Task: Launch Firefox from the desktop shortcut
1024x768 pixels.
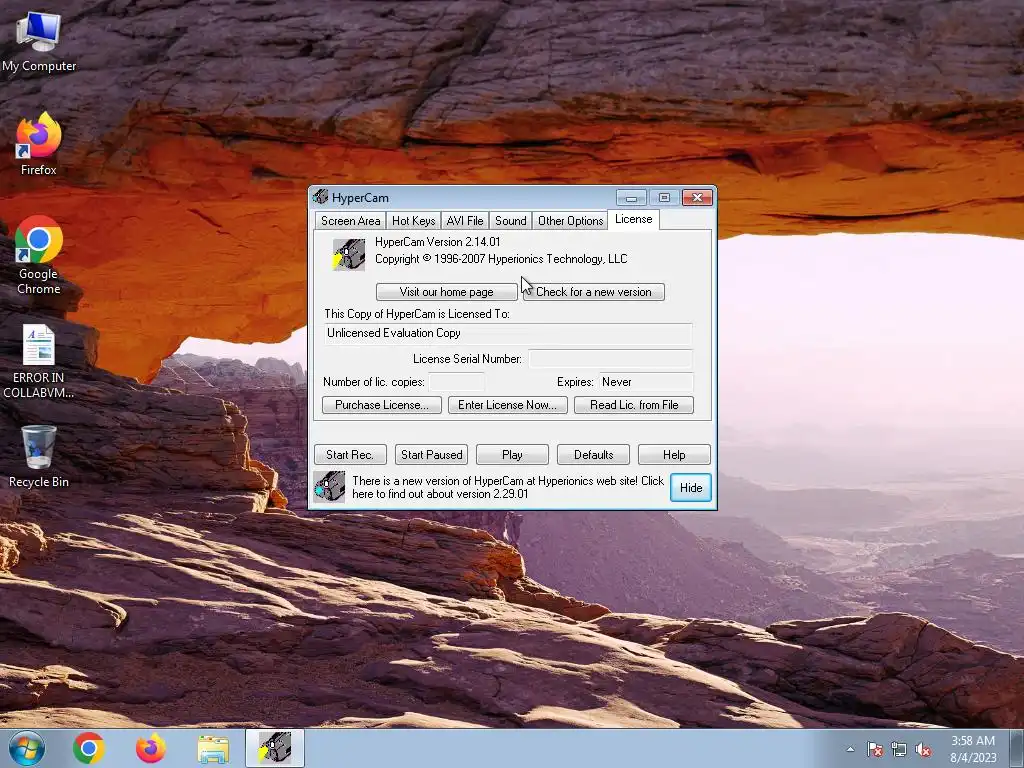Action: coord(39,144)
